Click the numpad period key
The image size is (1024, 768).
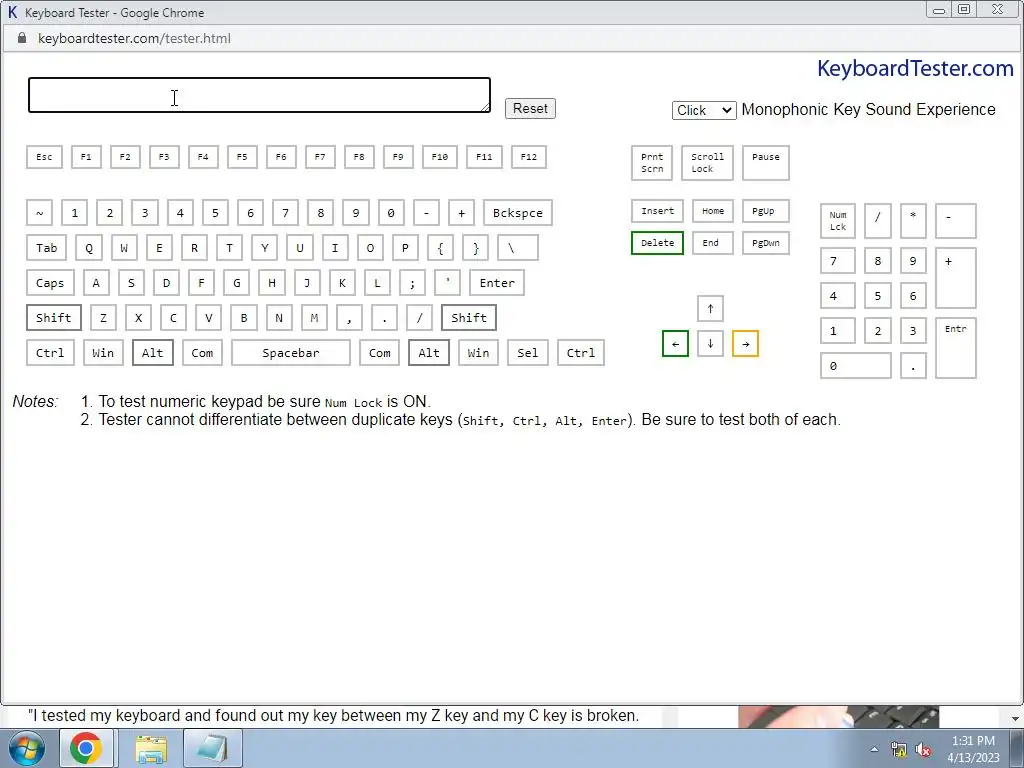click(x=913, y=366)
